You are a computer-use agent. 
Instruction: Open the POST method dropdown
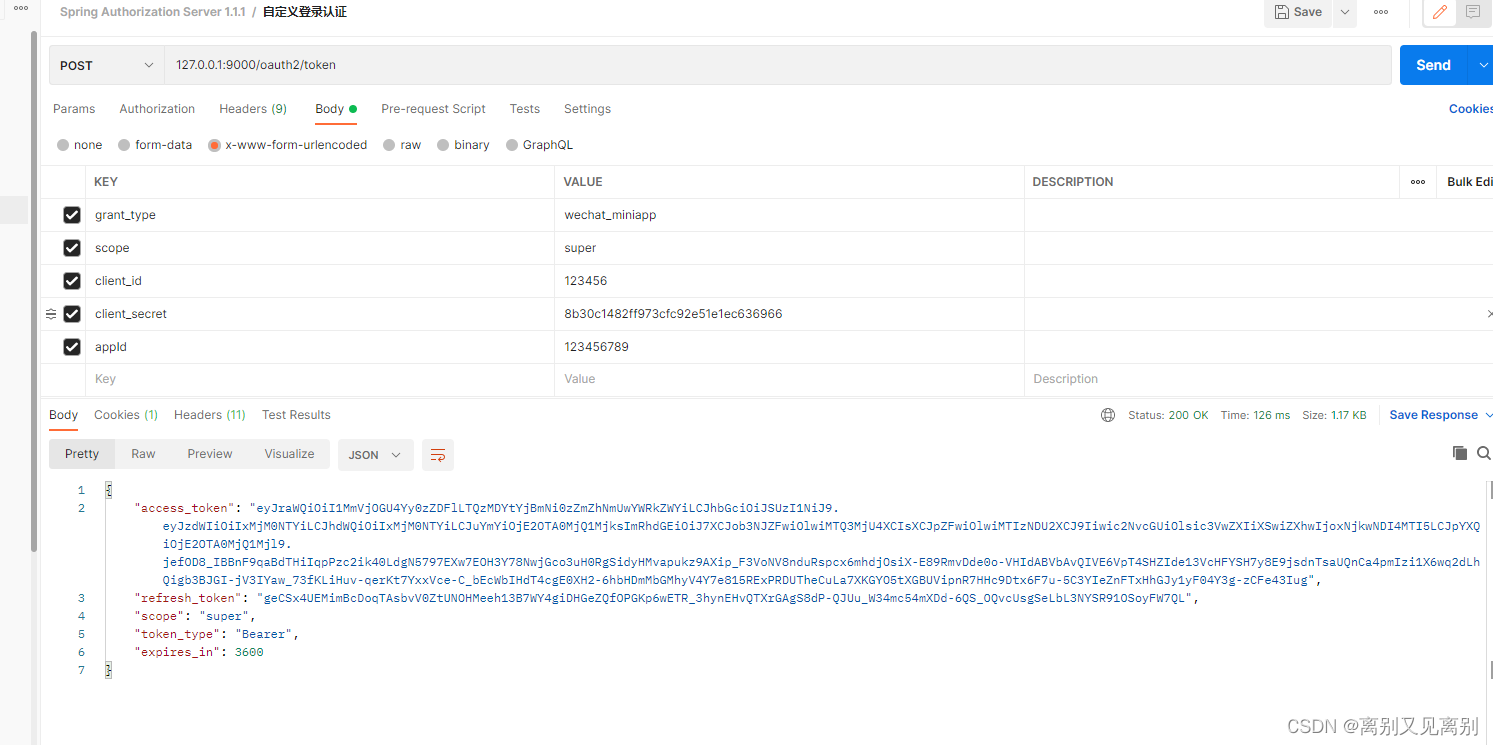click(x=107, y=65)
